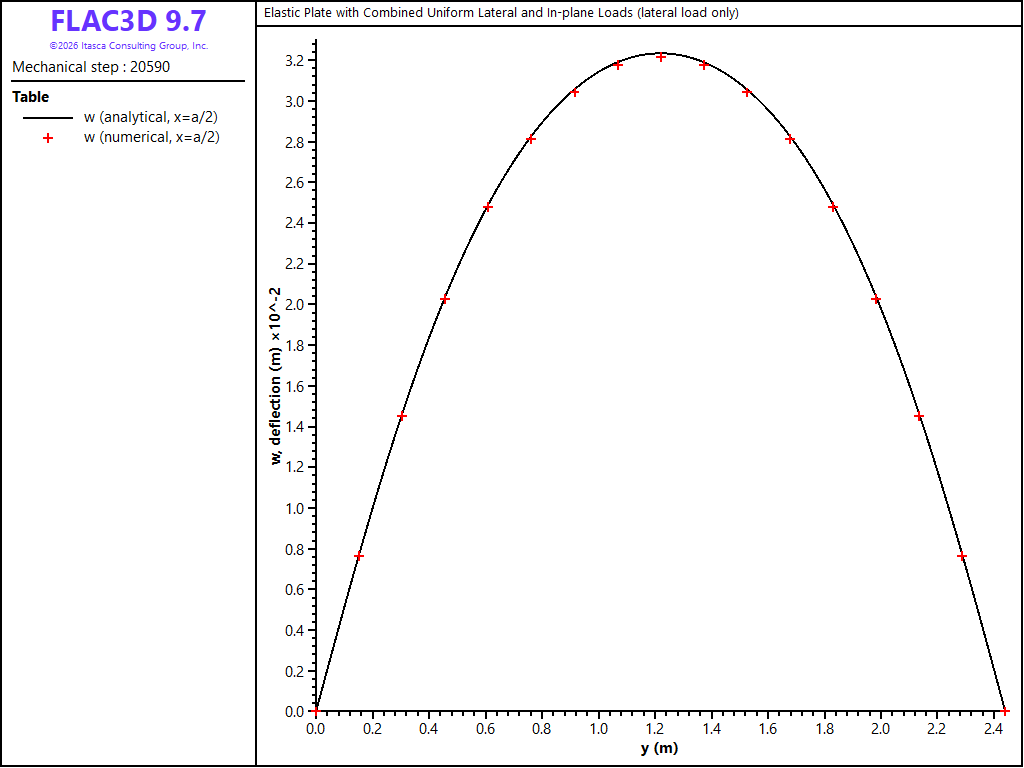The image size is (1024, 768).
Task: Select the Mechanical step 20590 label
Action: 91,67
